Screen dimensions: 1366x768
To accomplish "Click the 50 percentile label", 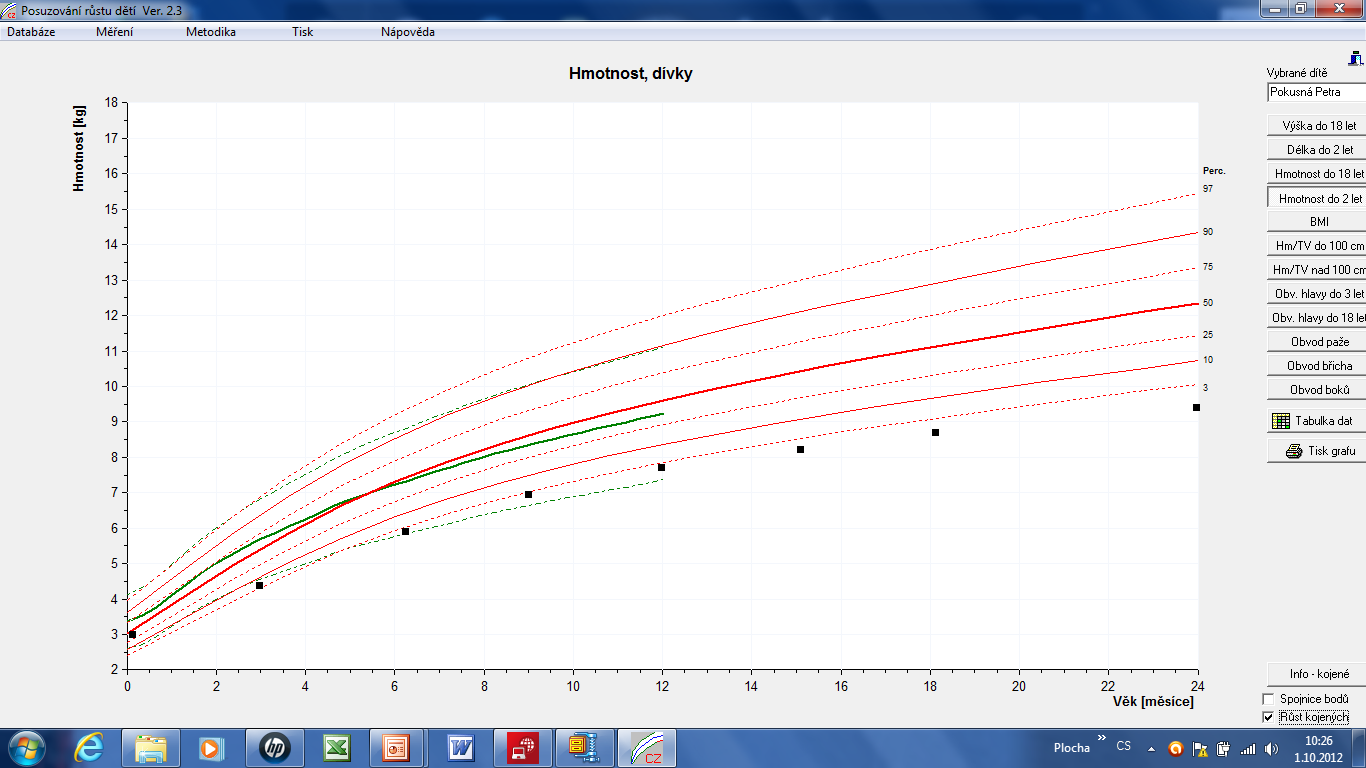I will tap(1208, 302).
